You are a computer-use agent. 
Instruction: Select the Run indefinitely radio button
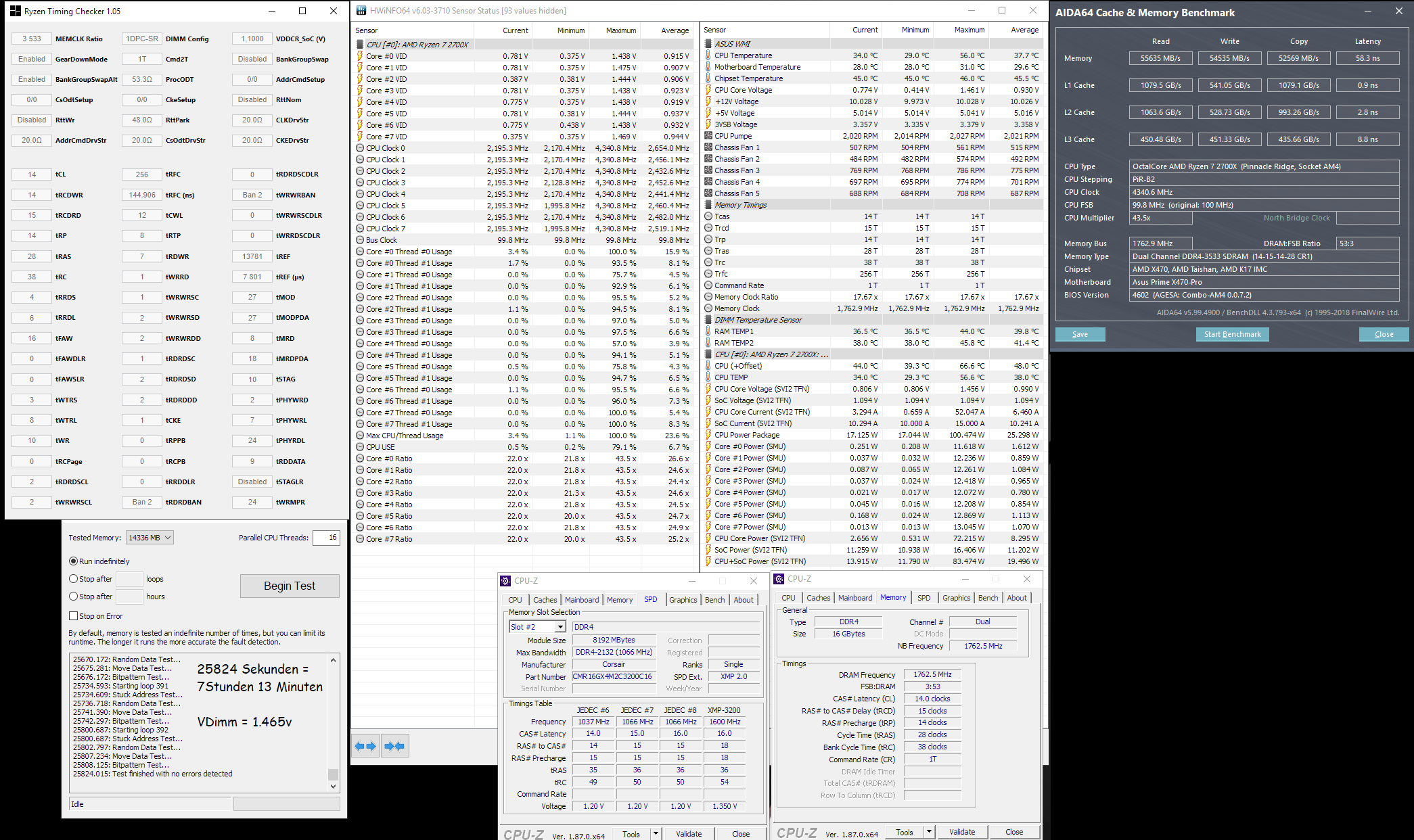point(73,561)
